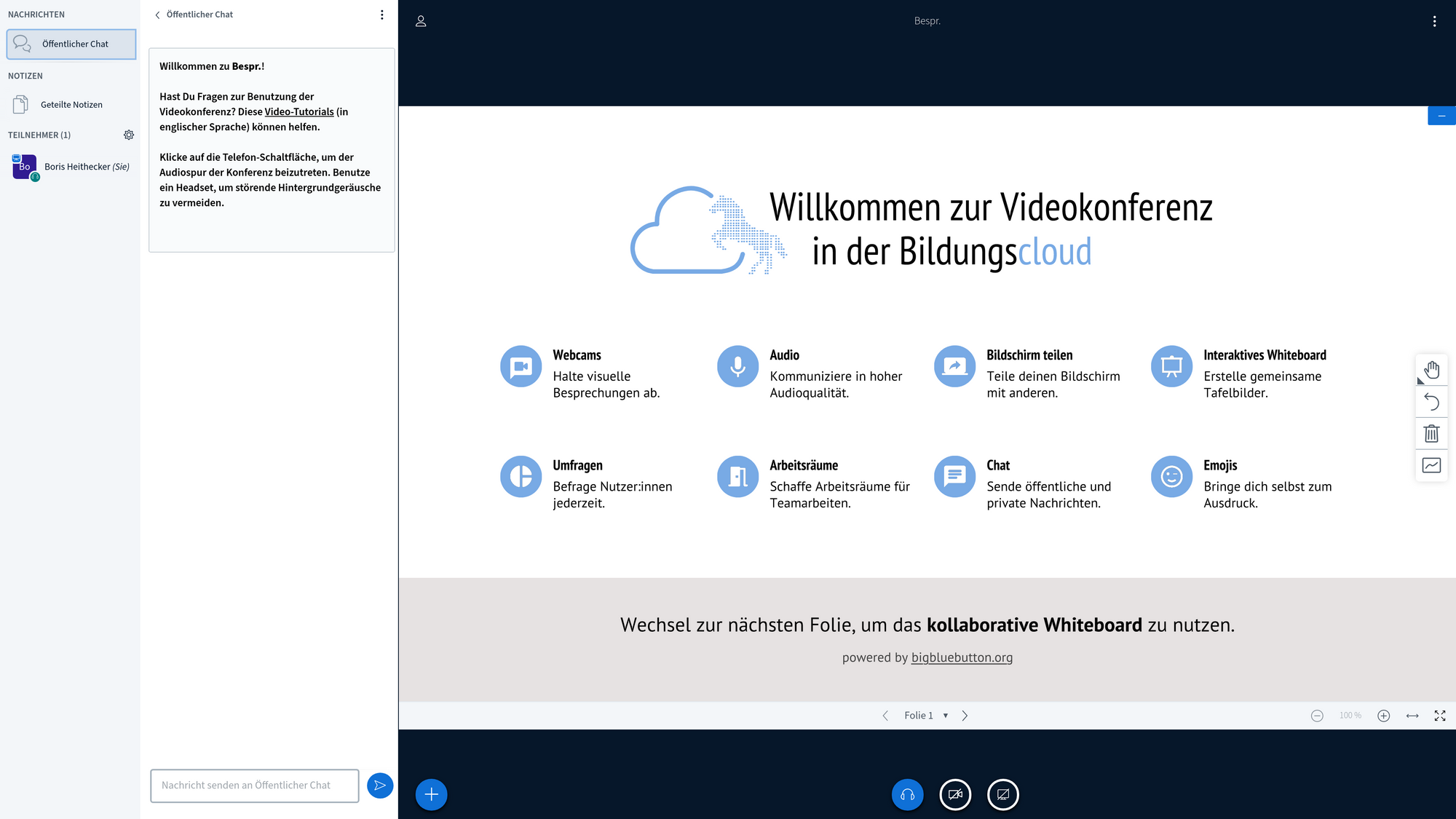Viewport: 1456px width, 819px height.
Task: Open participant settings via the gear icon
Action: (129, 135)
